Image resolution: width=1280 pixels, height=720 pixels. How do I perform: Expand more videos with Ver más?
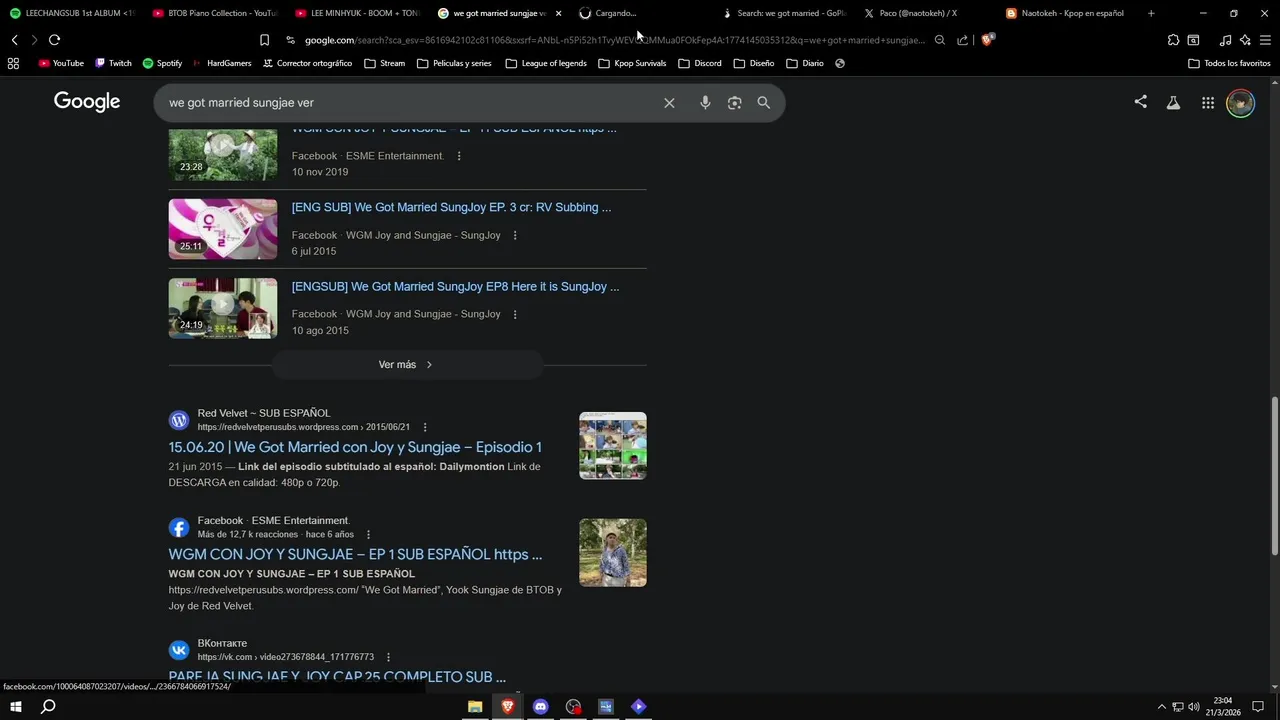(407, 365)
